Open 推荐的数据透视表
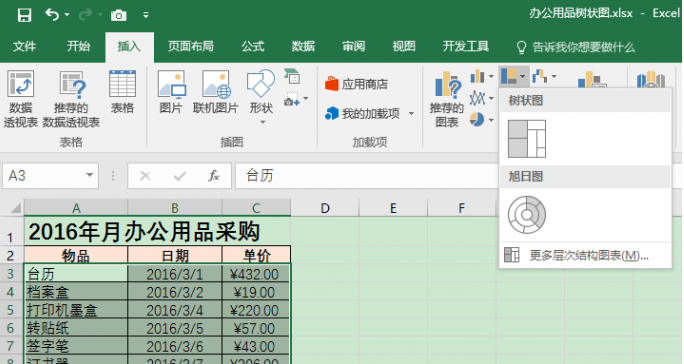Image resolution: width=684 pixels, height=364 pixels. 71,99
